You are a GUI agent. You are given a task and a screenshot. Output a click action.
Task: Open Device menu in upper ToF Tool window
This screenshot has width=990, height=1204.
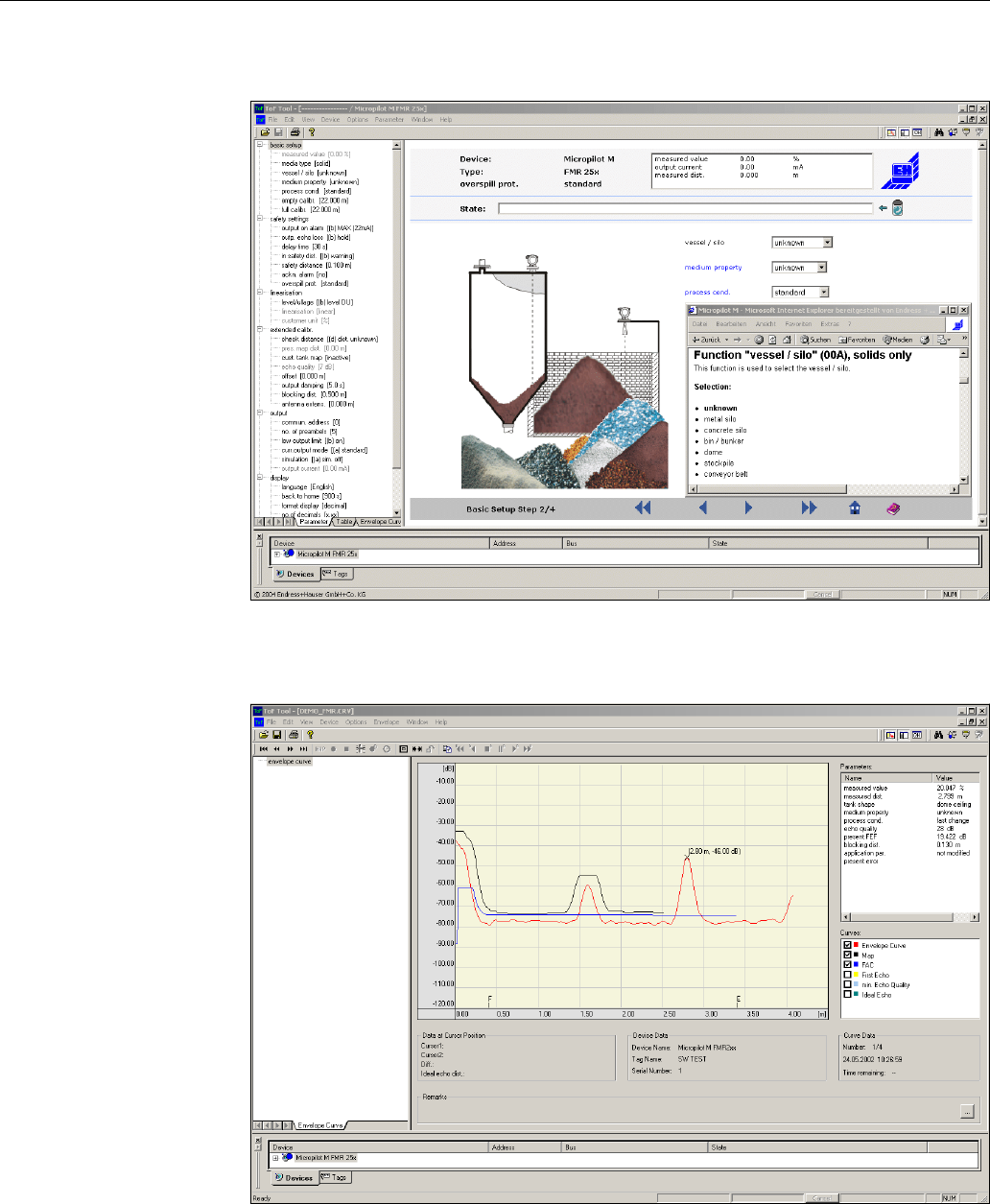[x=330, y=119]
